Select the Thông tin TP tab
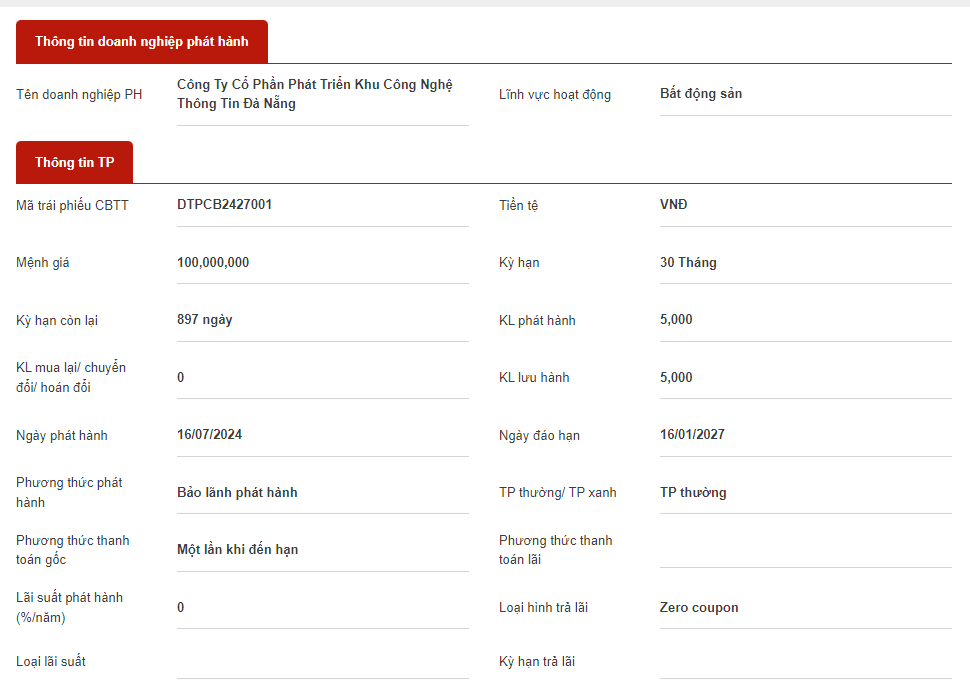Image resolution: width=970 pixels, height=681 pixels. point(74,162)
